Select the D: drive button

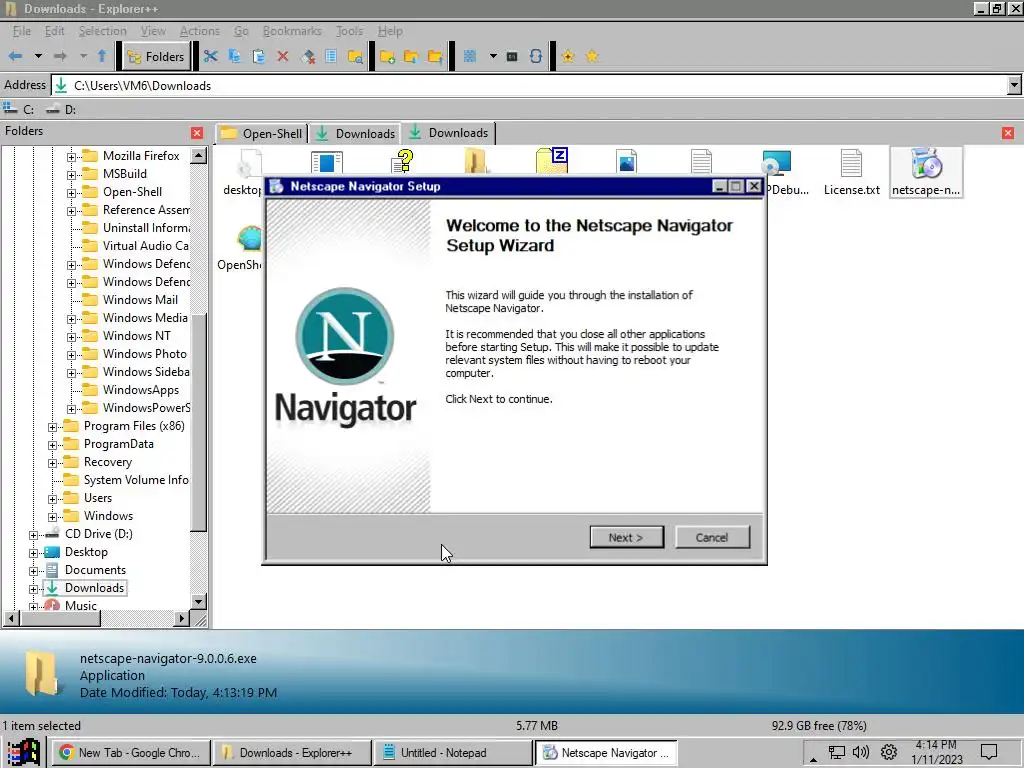(61, 109)
